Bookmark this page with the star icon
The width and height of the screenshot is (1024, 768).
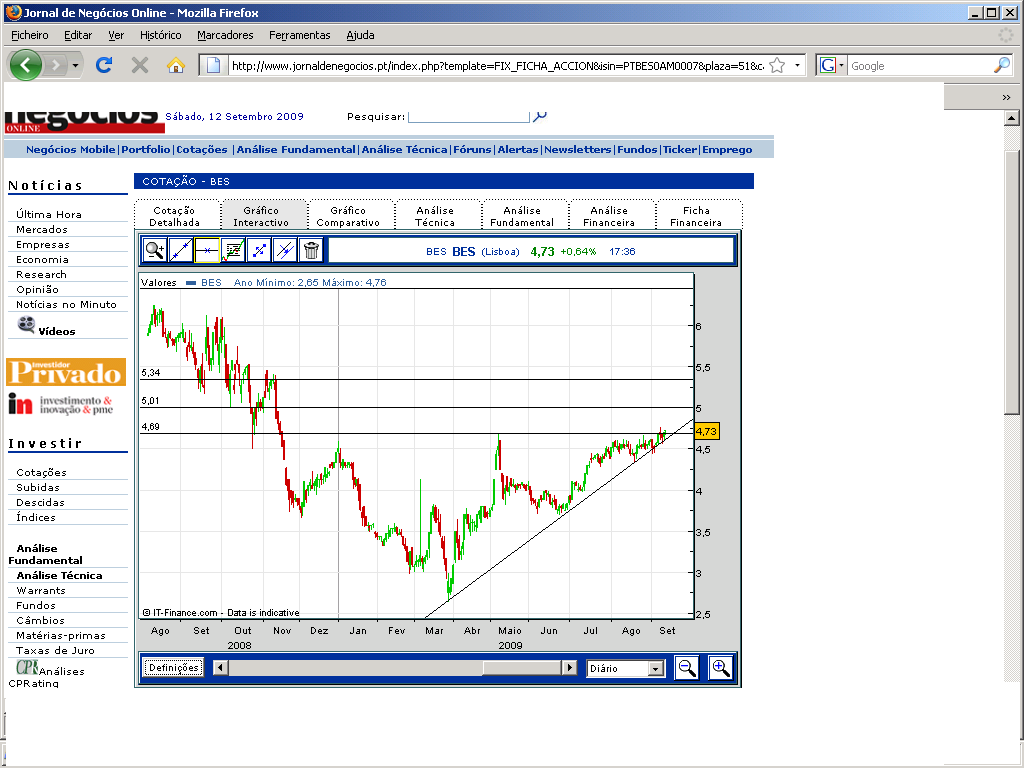(777, 65)
